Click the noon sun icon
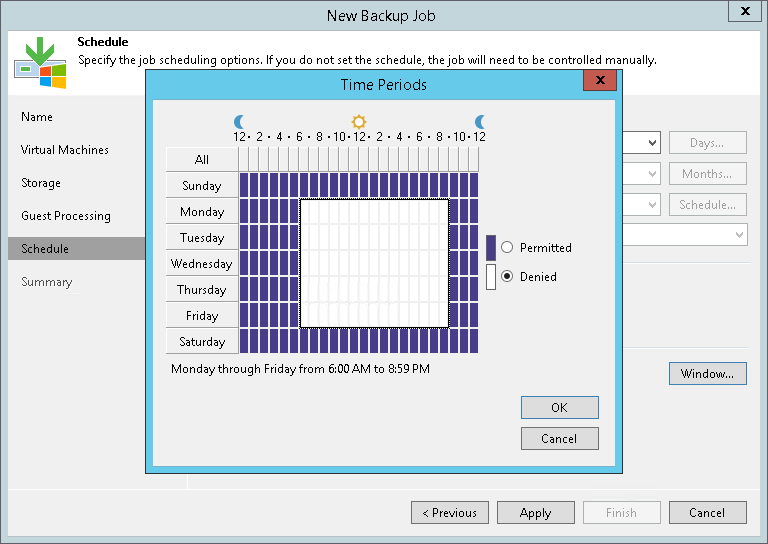Screen dimensions: 768x544 pos(359,121)
